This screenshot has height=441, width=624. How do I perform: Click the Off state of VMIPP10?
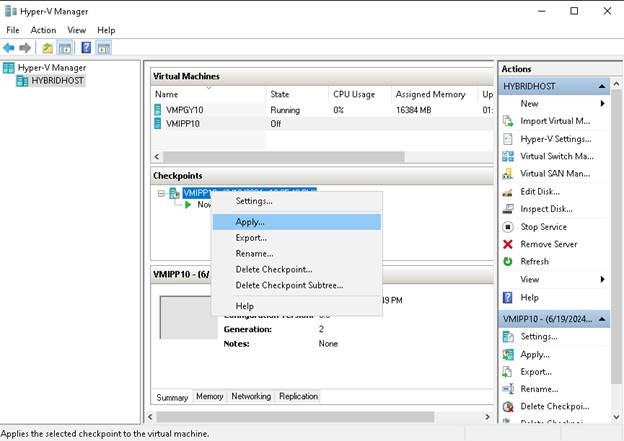coord(275,124)
